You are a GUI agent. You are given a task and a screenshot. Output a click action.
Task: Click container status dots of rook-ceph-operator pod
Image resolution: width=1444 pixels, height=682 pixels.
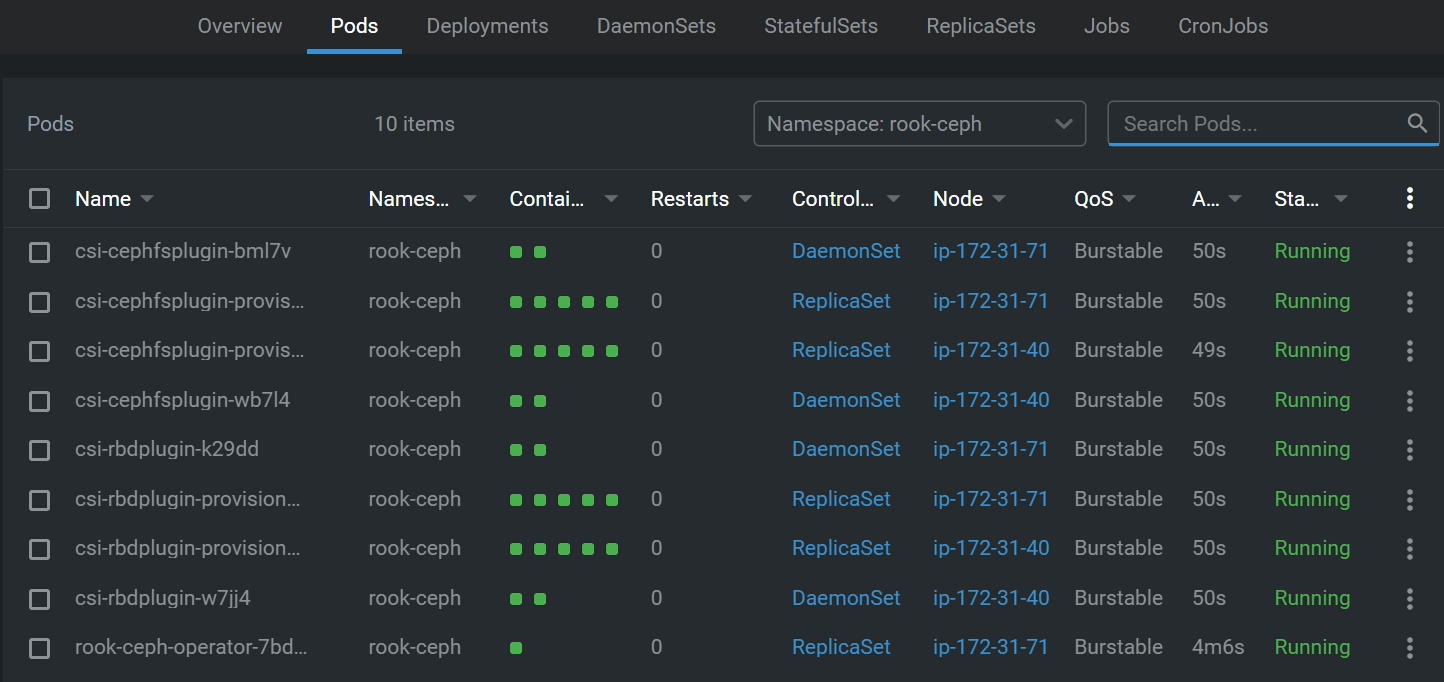516,648
